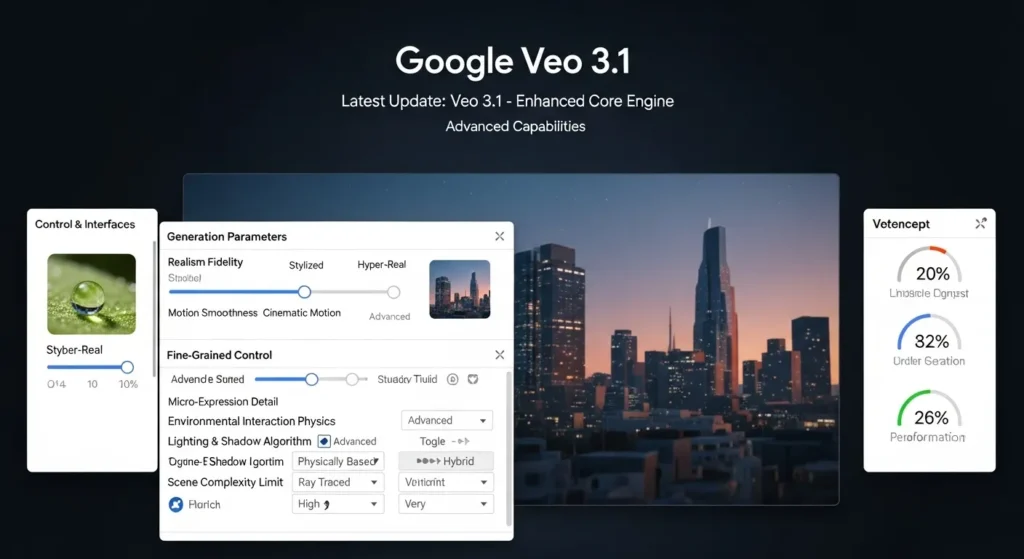This screenshot has height=559, width=1024.
Task: Click the Realism Fidelity slider handle
Action: (x=304, y=292)
